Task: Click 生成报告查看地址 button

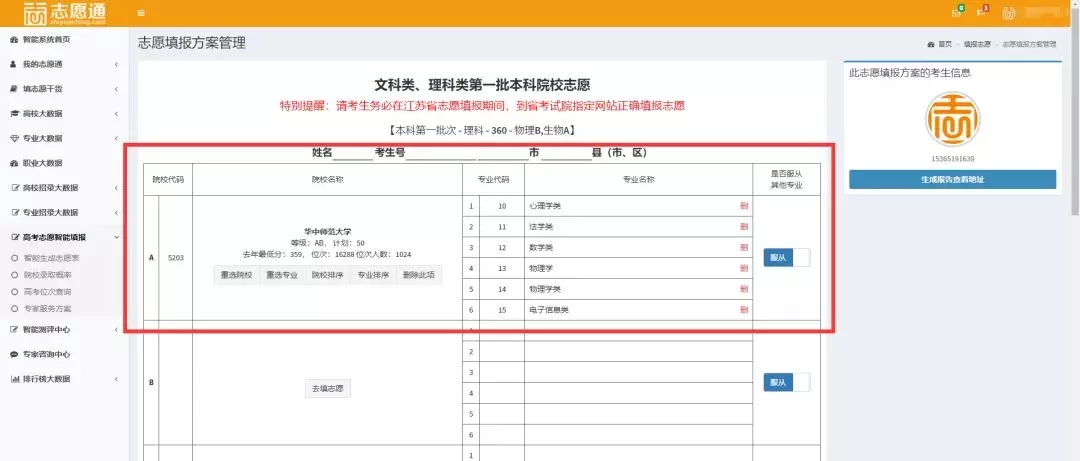Action: 952,179
